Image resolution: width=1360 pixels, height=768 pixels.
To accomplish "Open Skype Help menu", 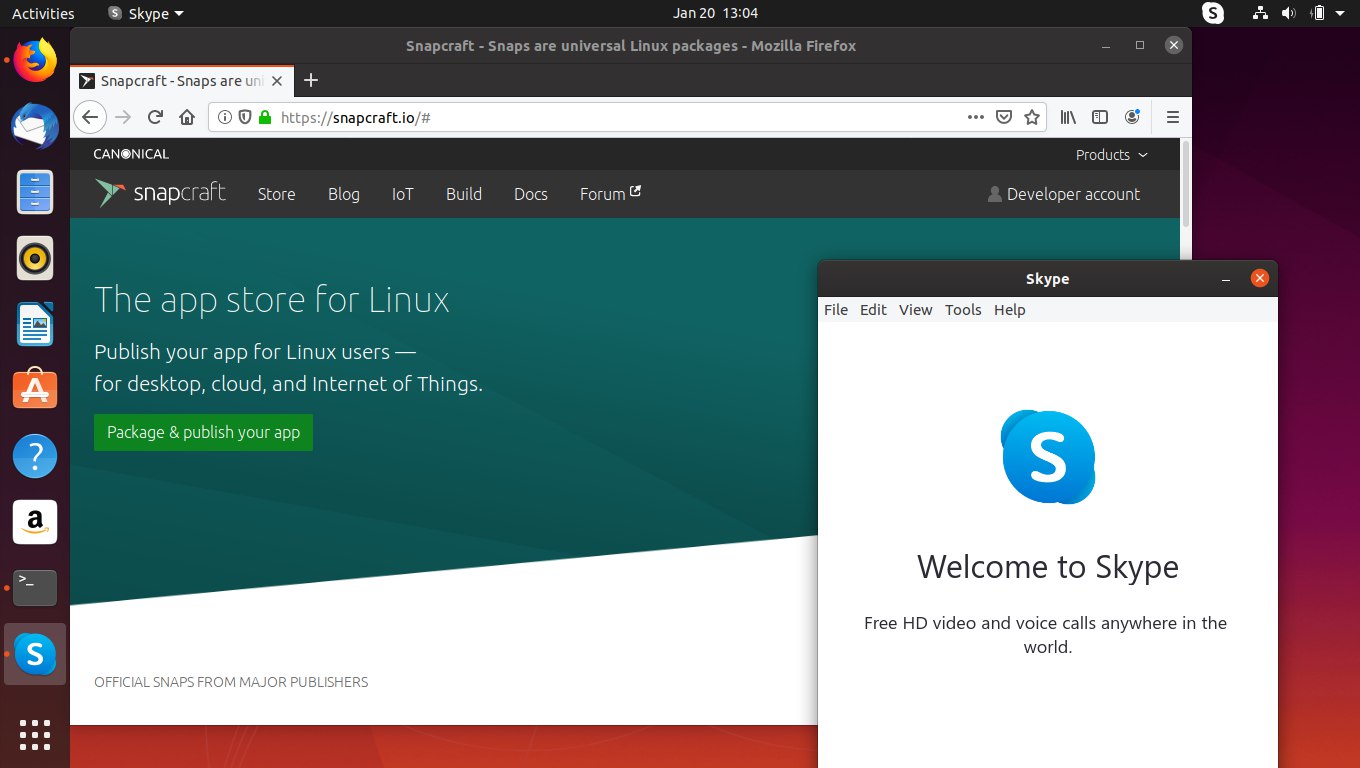I will [1010, 310].
